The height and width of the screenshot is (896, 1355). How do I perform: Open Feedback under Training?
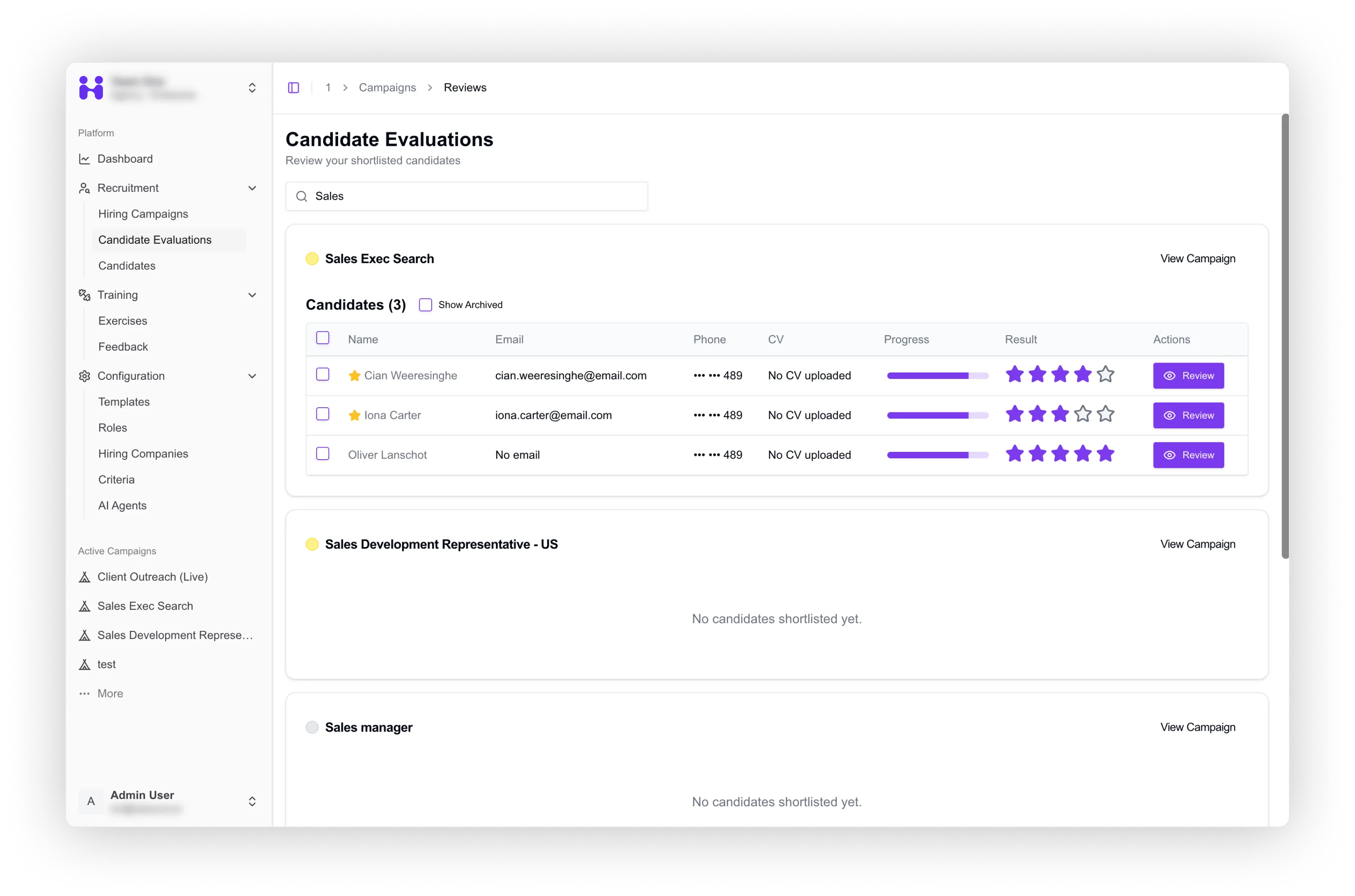tap(123, 347)
